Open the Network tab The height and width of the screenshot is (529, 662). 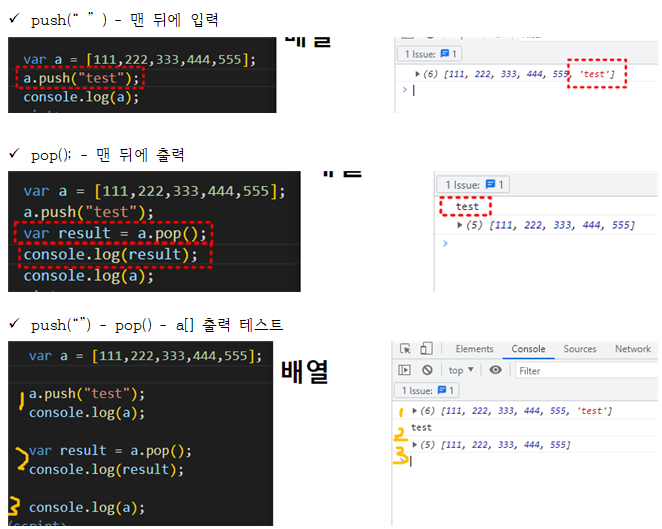[632, 349]
